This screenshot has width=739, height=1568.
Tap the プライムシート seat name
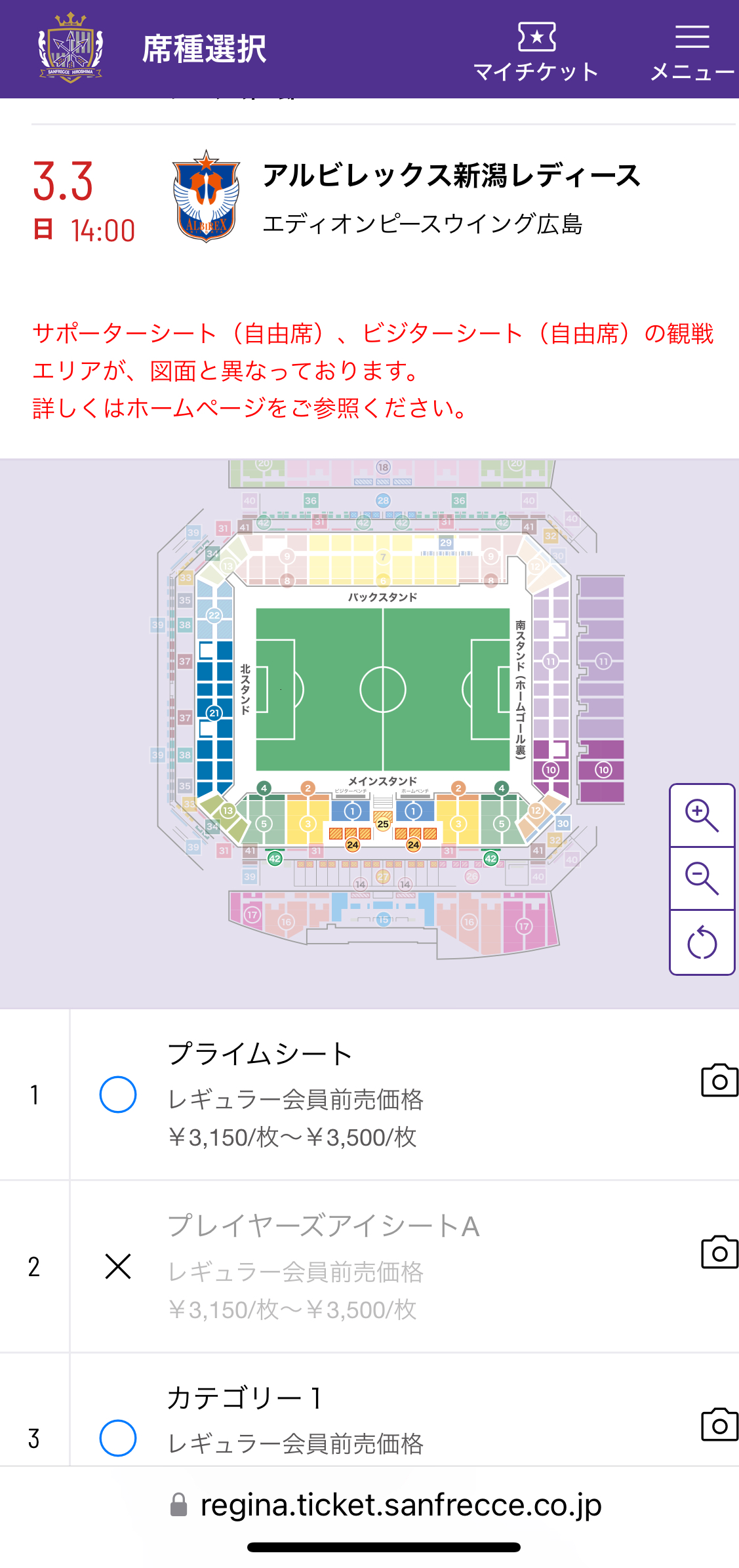point(260,1054)
